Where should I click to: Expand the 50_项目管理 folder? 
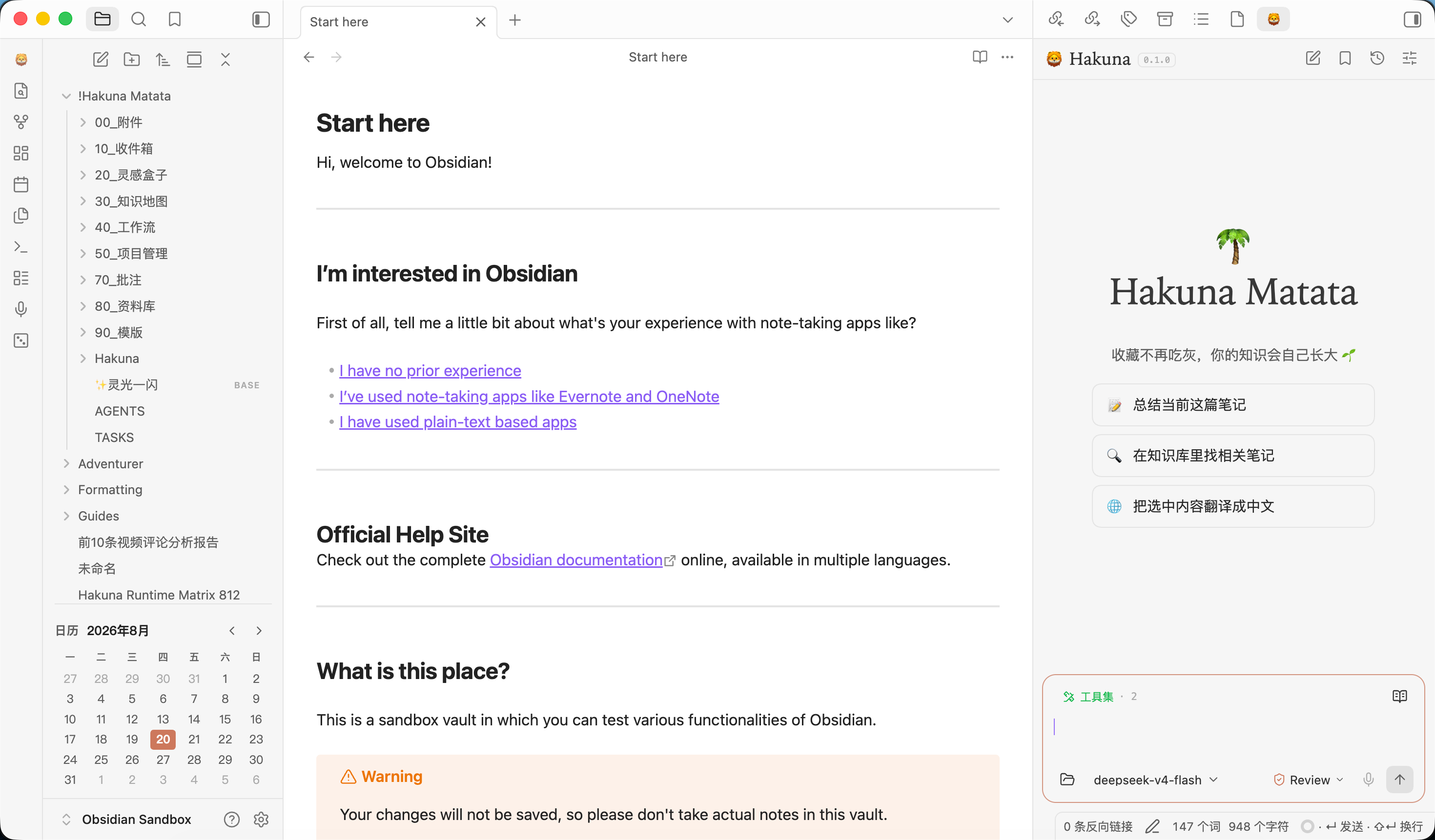82,253
